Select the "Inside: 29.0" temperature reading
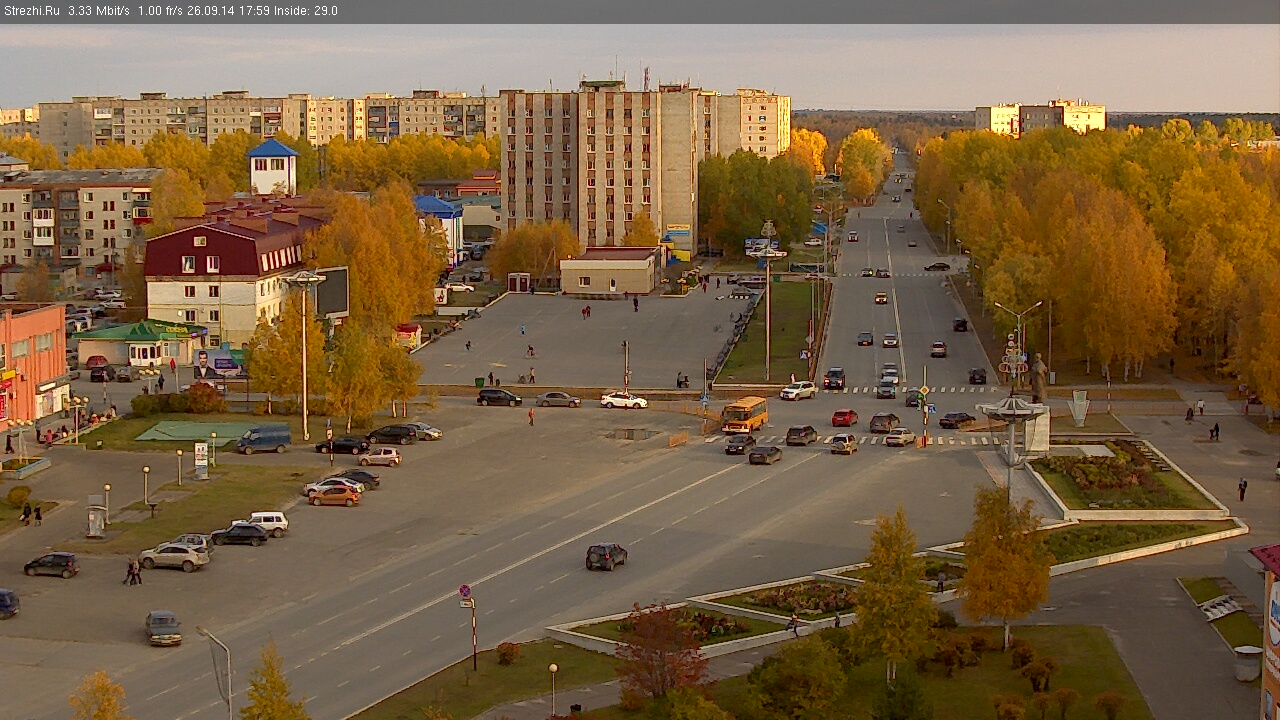1280x720 pixels. pyautogui.click(x=306, y=11)
